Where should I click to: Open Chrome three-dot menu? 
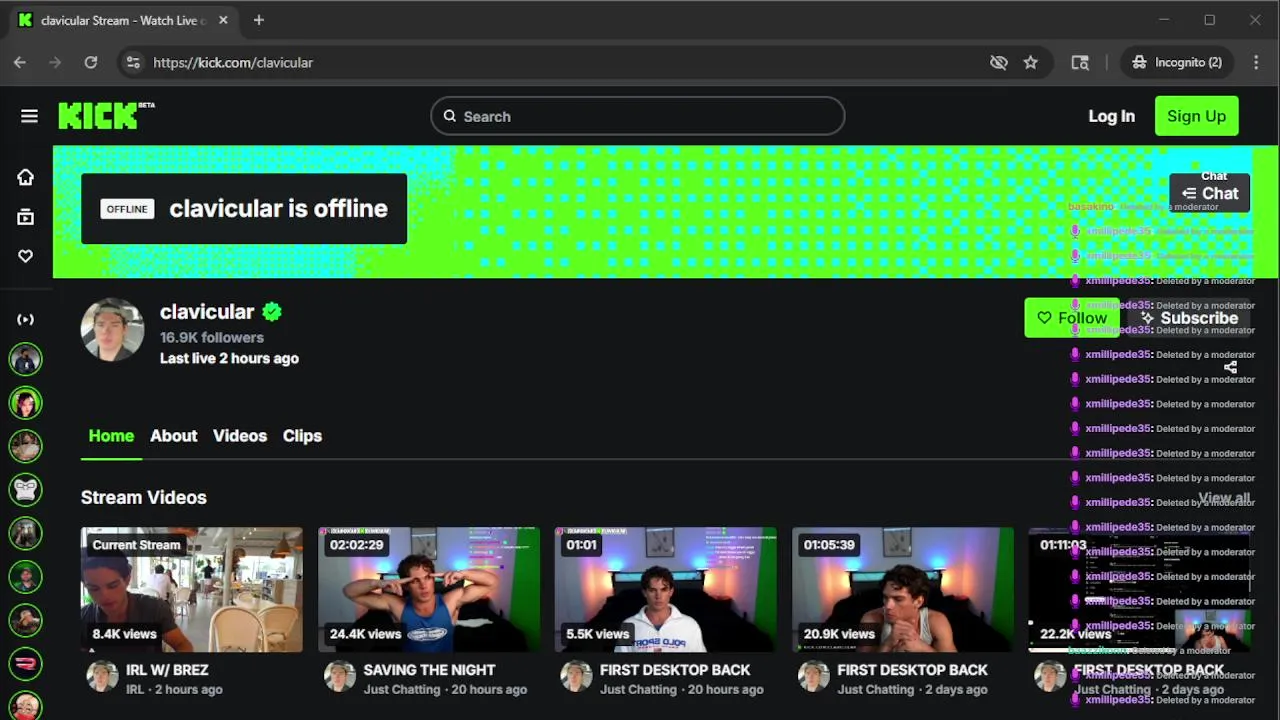pos(1256,62)
